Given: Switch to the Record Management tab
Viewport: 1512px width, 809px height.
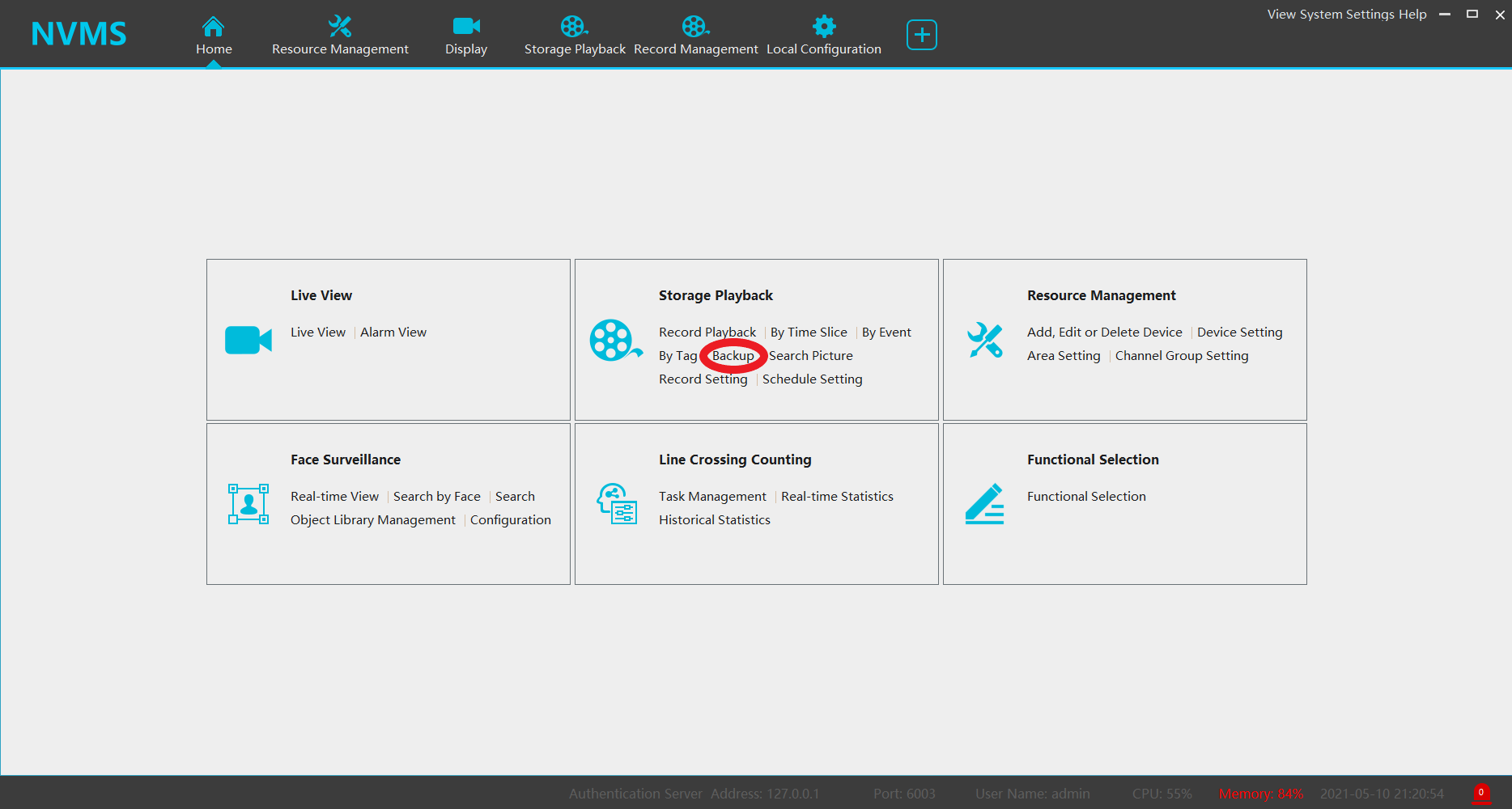Looking at the screenshot, I should click(695, 36).
